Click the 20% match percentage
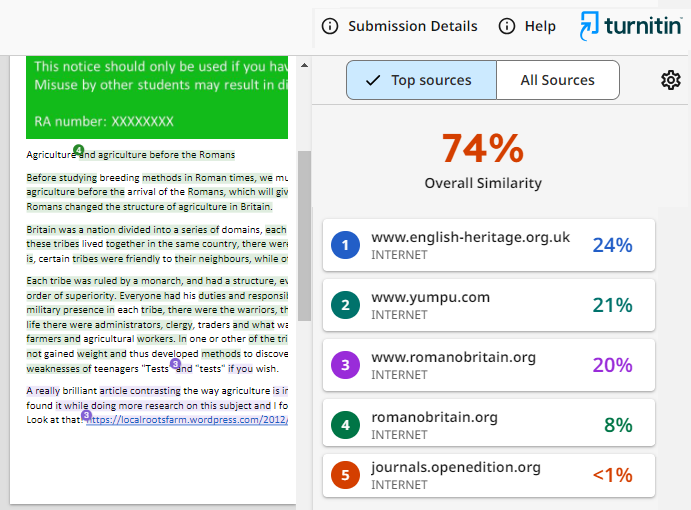691x510 pixels. point(612,365)
